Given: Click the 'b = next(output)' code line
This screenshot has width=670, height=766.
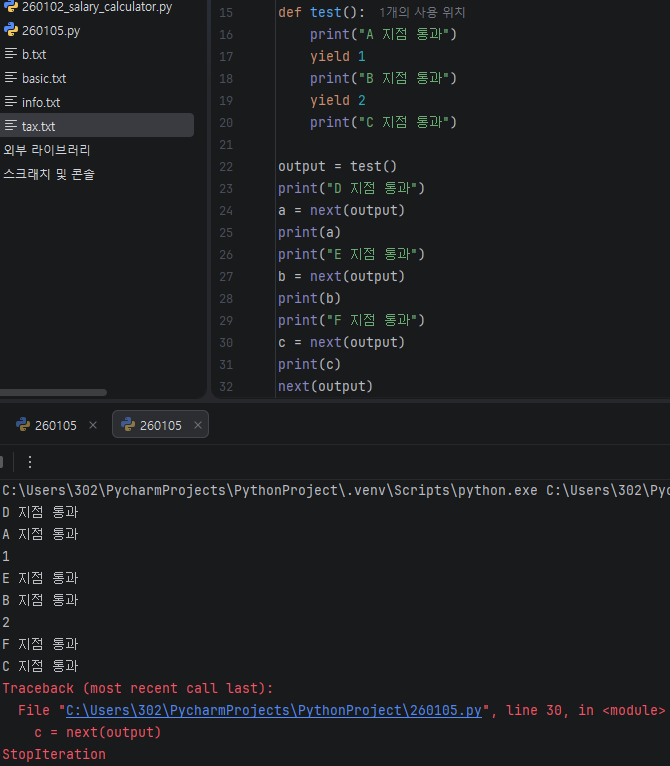Looking at the screenshot, I should 342,277.
